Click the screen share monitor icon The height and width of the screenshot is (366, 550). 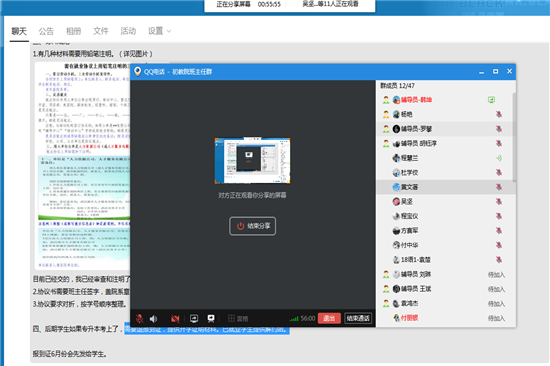pos(194,319)
